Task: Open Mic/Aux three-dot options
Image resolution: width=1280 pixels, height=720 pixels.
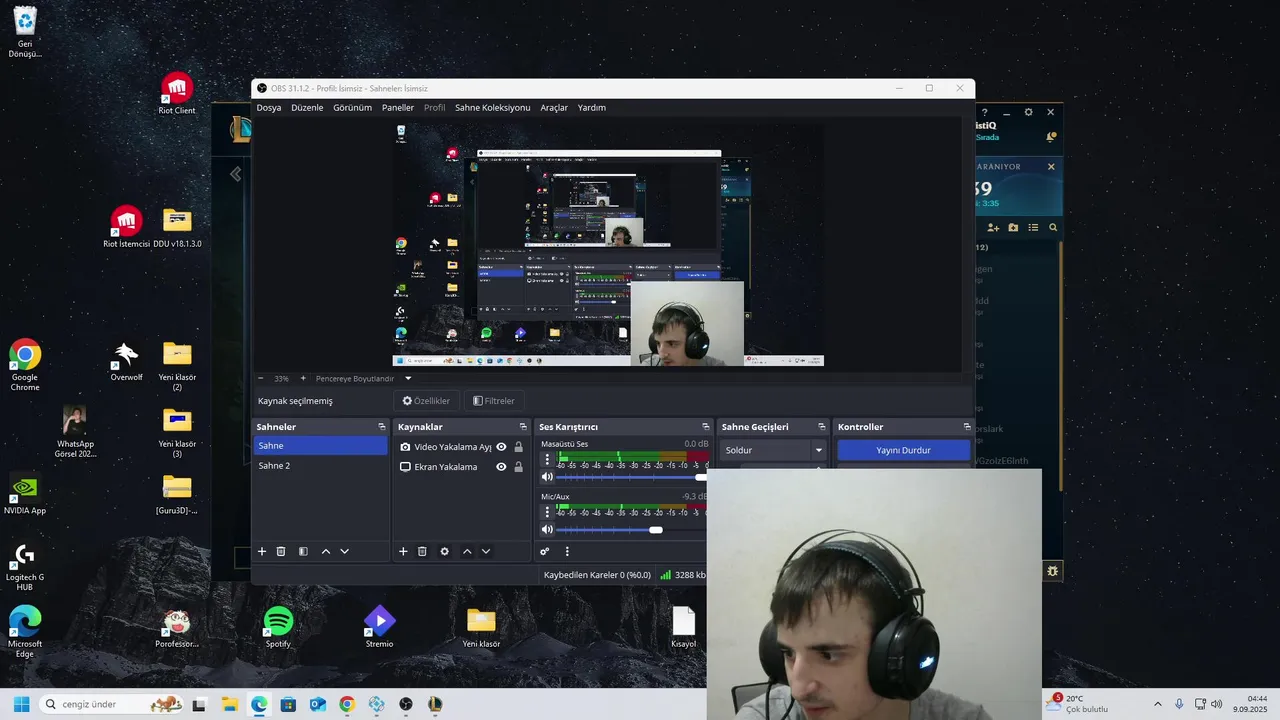Action: point(547,513)
